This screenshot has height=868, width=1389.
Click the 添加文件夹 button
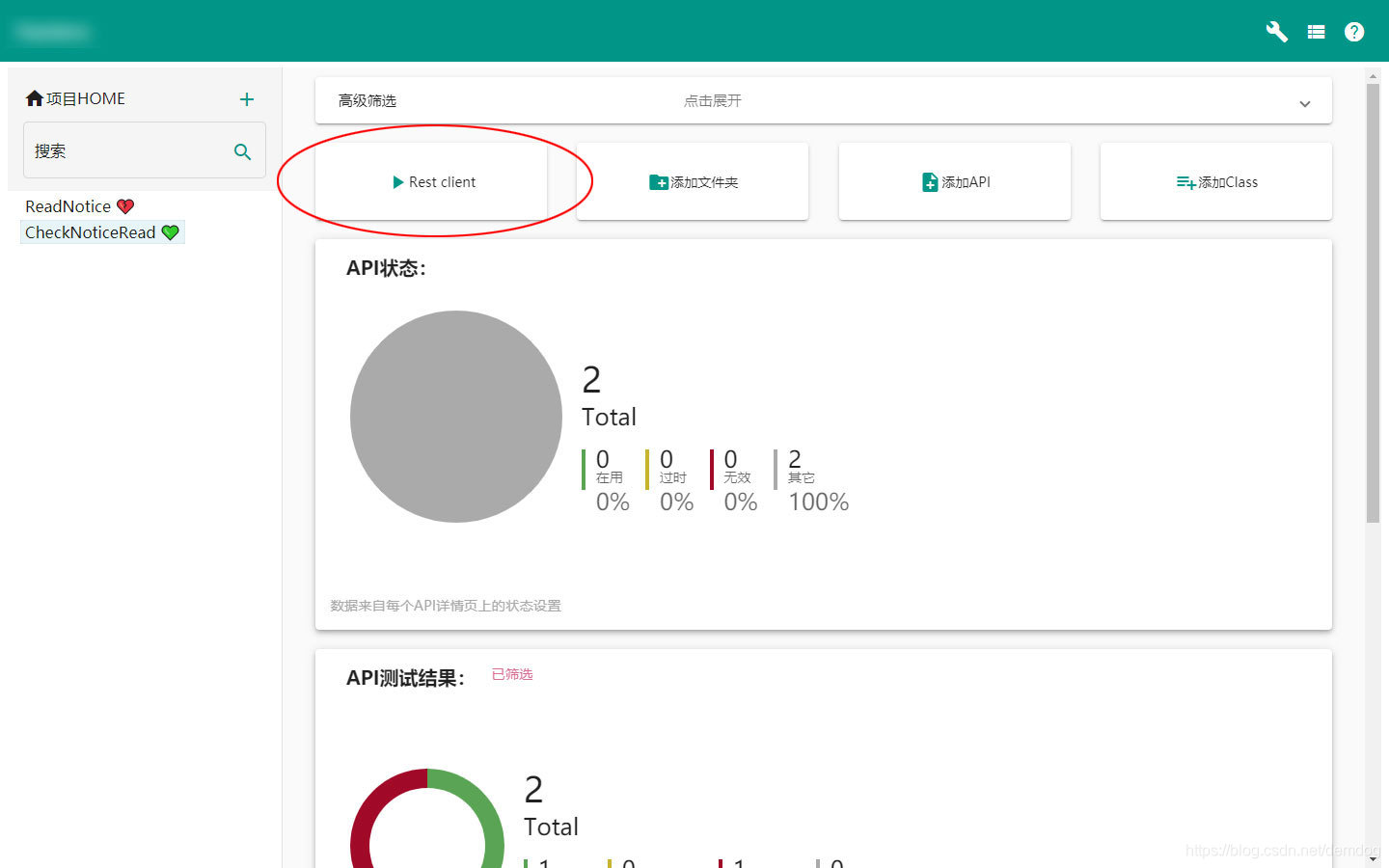(693, 181)
